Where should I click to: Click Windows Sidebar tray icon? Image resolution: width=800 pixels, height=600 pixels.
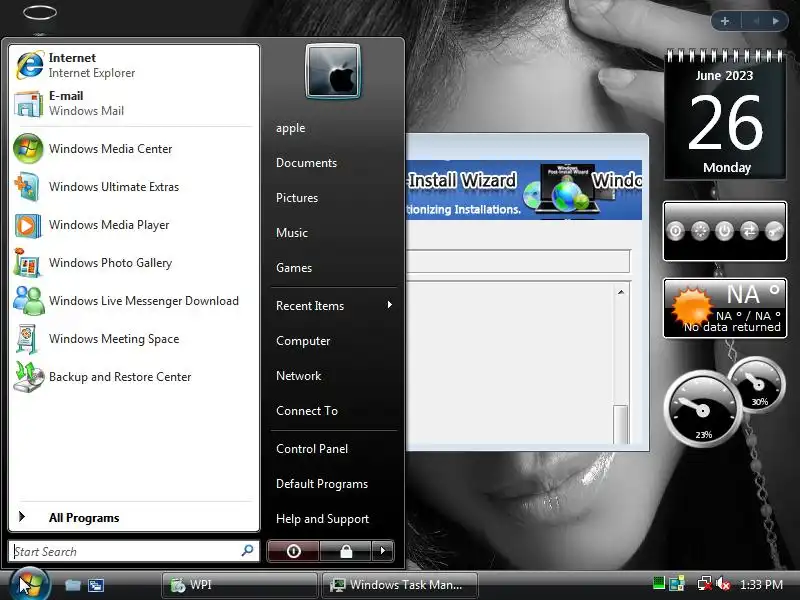(x=677, y=583)
